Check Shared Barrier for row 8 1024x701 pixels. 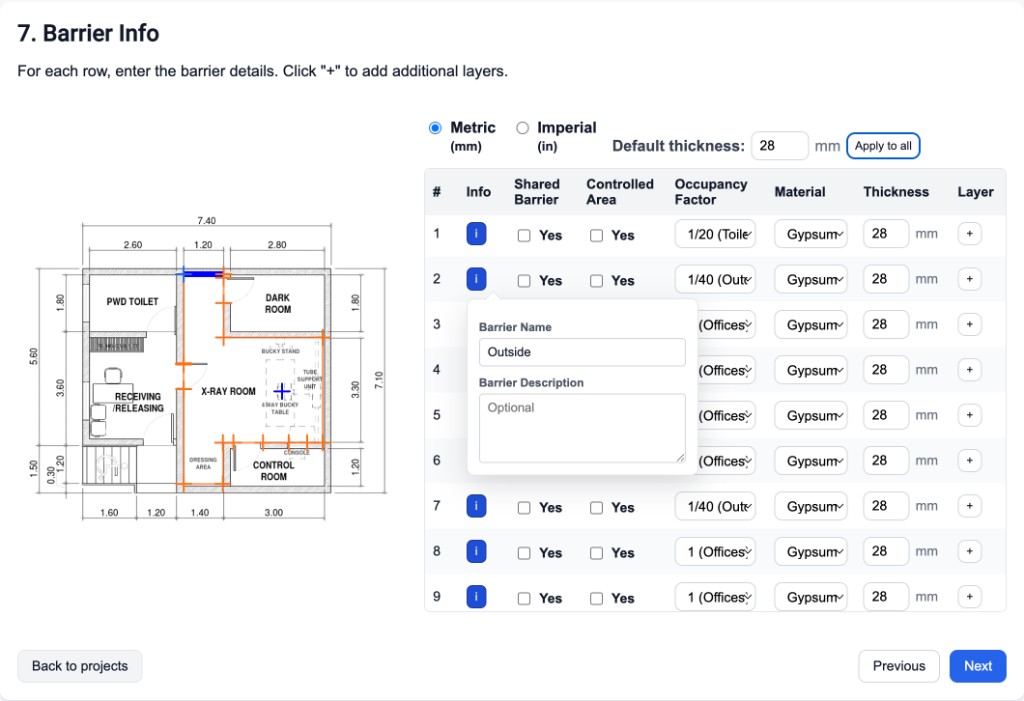(524, 553)
